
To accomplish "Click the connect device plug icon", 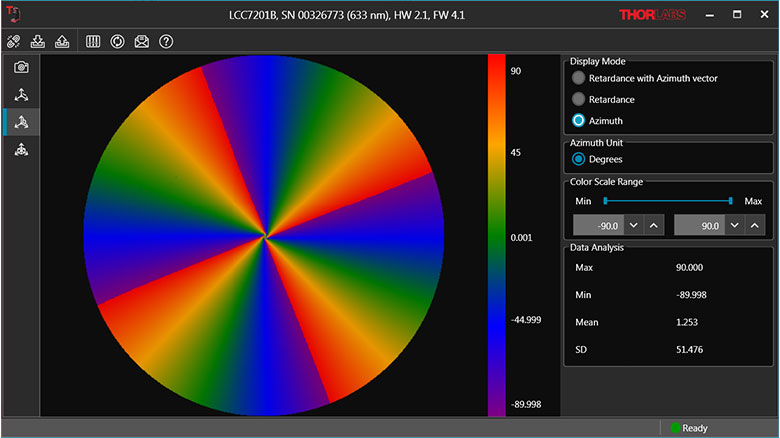I will pyautogui.click(x=14, y=41).
